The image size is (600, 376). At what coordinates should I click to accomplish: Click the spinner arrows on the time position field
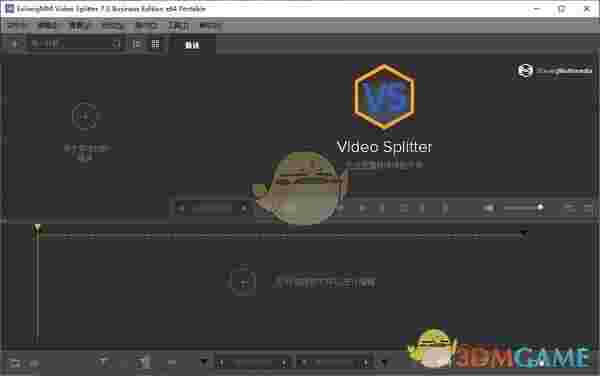click(x=244, y=208)
